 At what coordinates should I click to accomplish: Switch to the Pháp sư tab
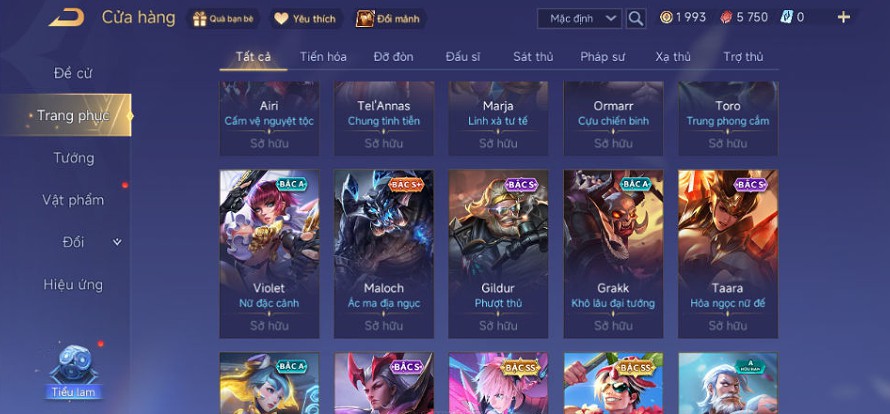[x=602, y=57]
